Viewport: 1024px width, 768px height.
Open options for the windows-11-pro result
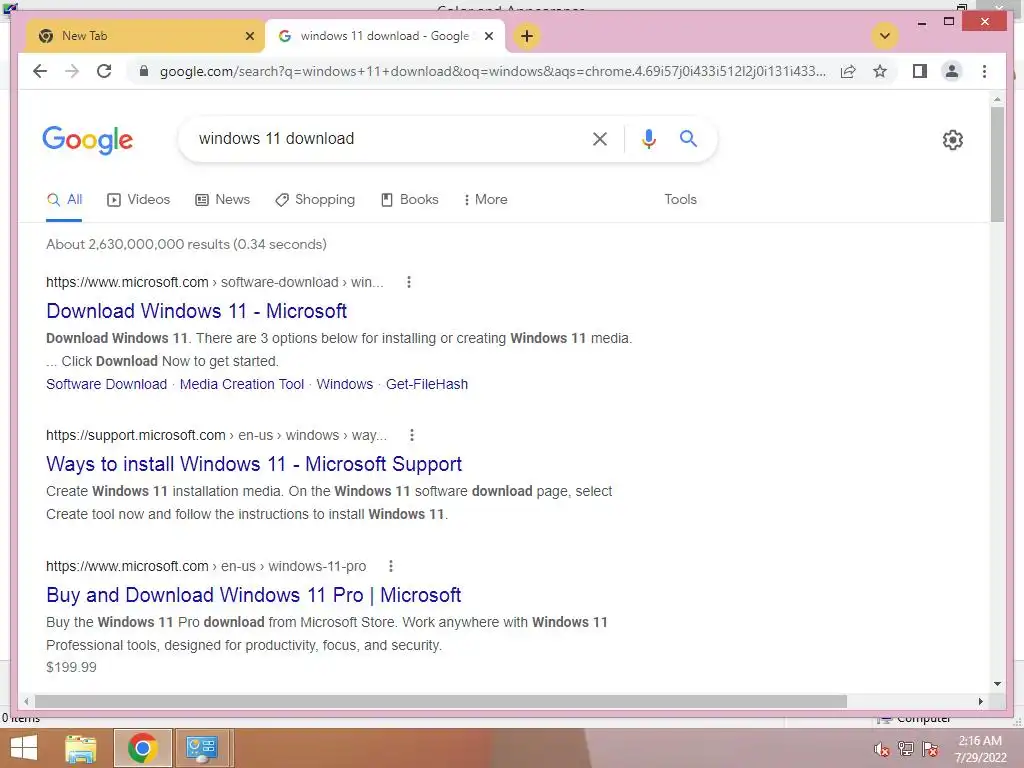pos(391,566)
